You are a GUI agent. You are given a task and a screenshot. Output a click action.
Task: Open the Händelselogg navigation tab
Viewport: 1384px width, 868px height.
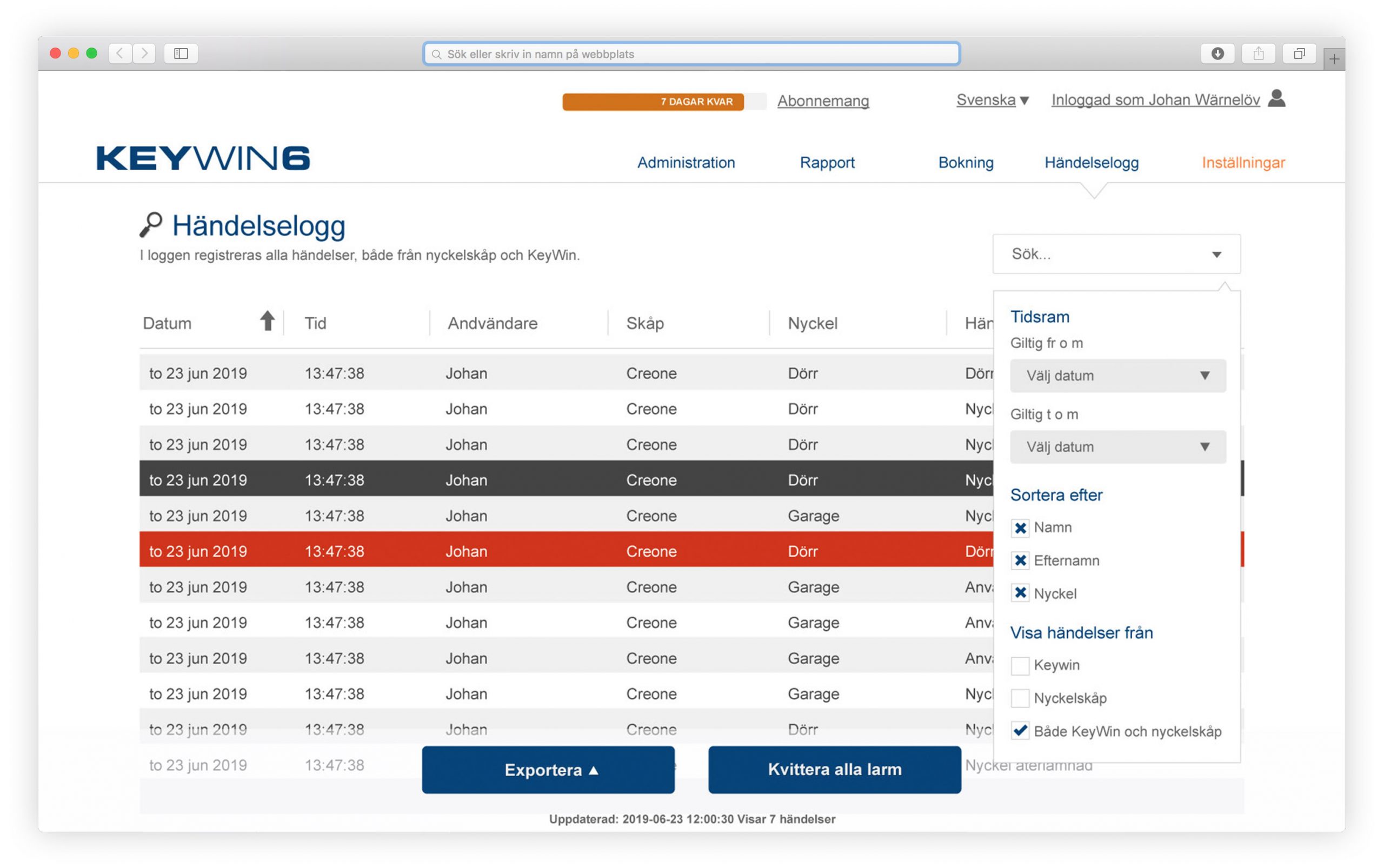pos(1091,163)
